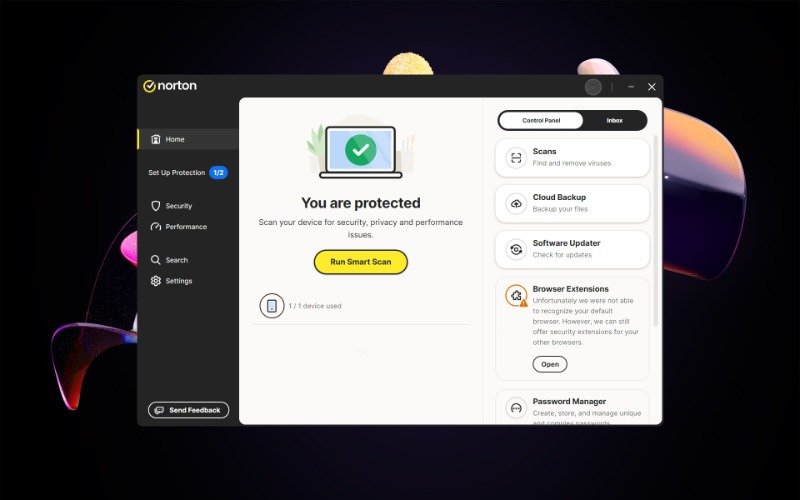Click the protected laptop checkmark illustration
Image resolution: width=800 pixels, height=500 pixels.
(361, 149)
